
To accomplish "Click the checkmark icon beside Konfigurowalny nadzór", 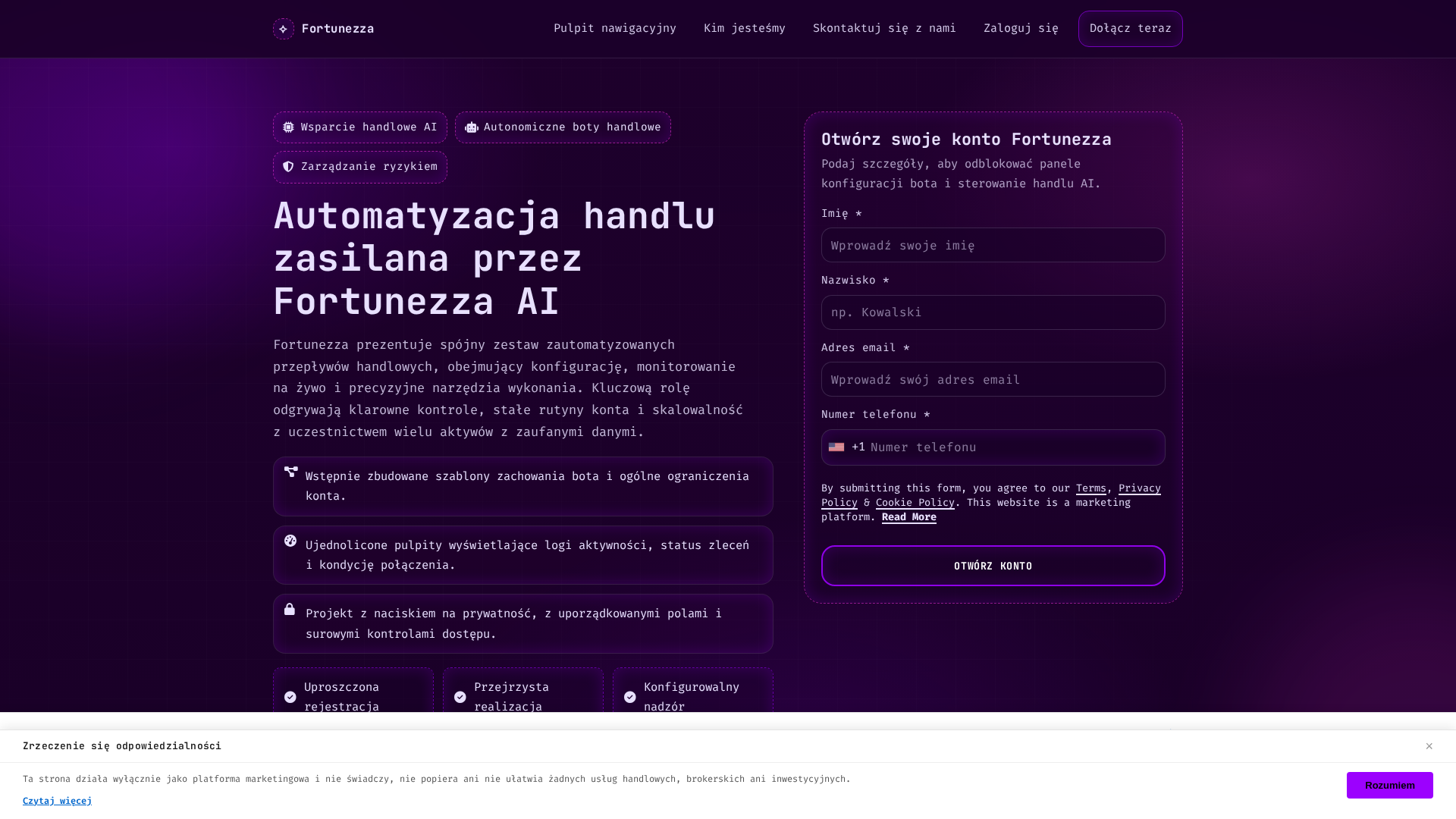I will (x=630, y=697).
